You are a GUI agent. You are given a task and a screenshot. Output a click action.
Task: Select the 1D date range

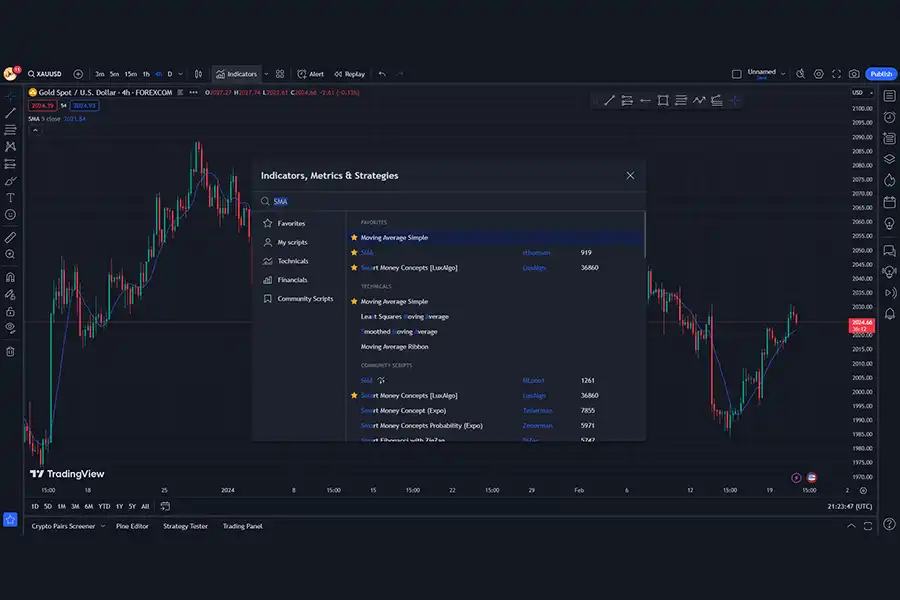pyautogui.click(x=35, y=506)
